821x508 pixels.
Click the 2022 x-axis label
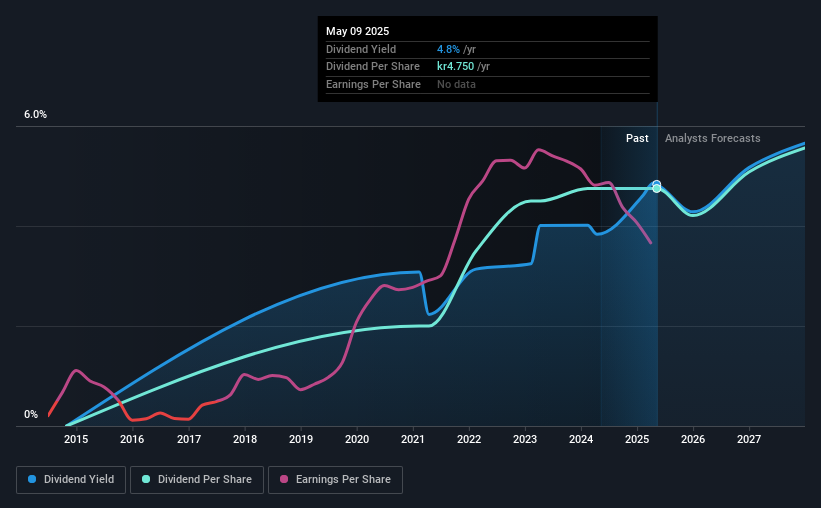[469, 439]
